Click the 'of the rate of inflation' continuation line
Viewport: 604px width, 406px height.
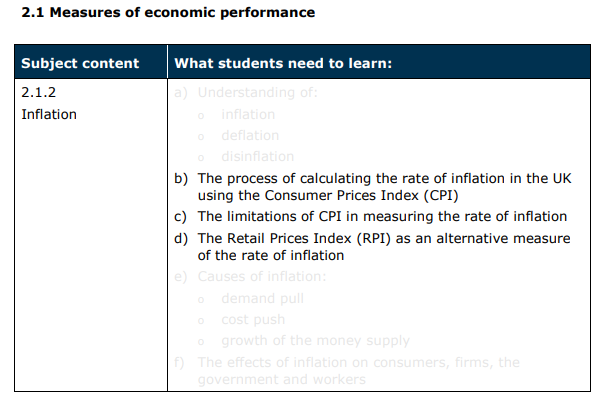point(271,255)
